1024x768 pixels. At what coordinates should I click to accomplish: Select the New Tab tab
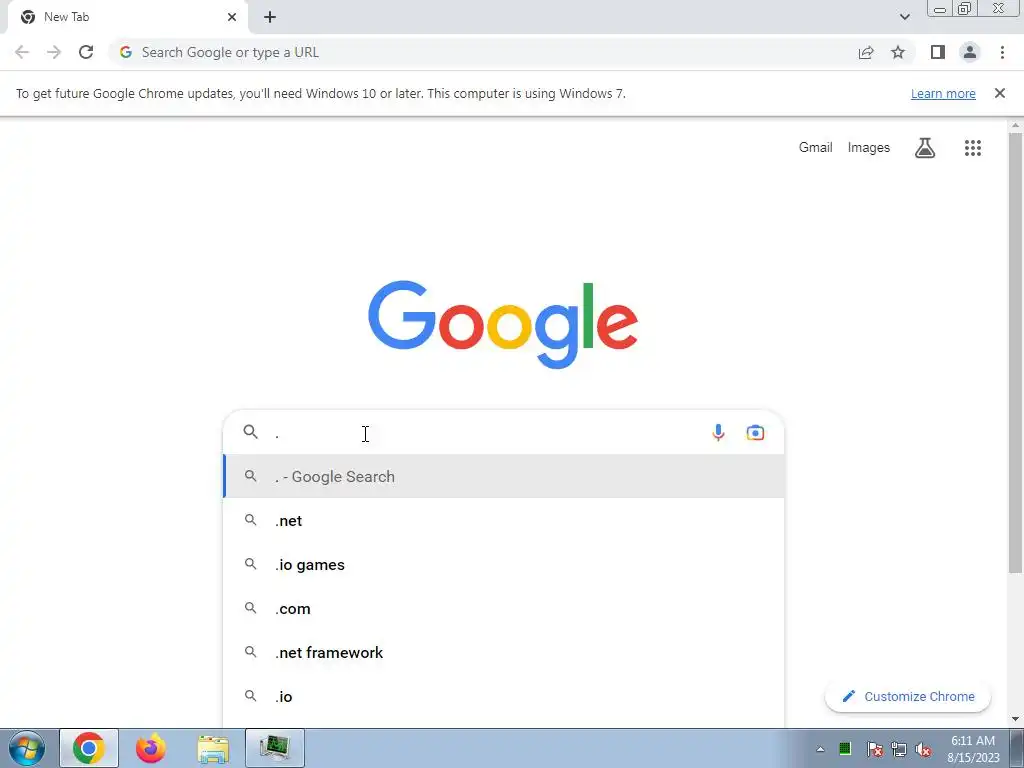[128, 18]
